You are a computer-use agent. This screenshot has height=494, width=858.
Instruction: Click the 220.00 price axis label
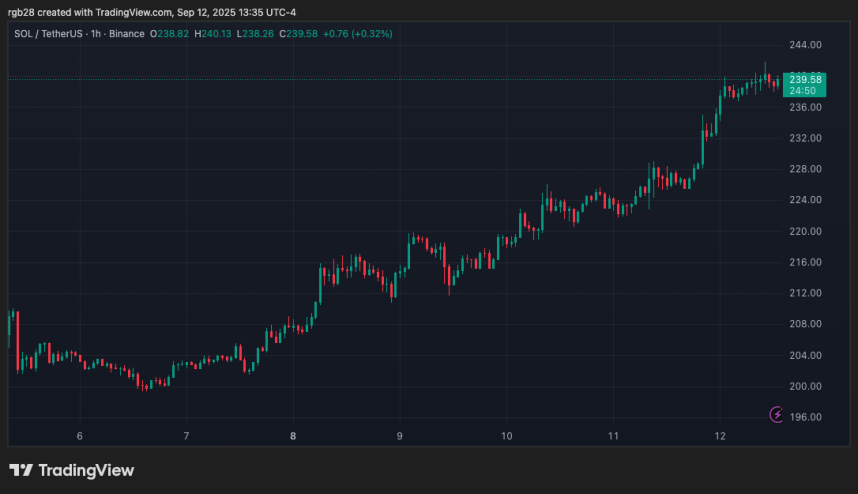(804, 231)
